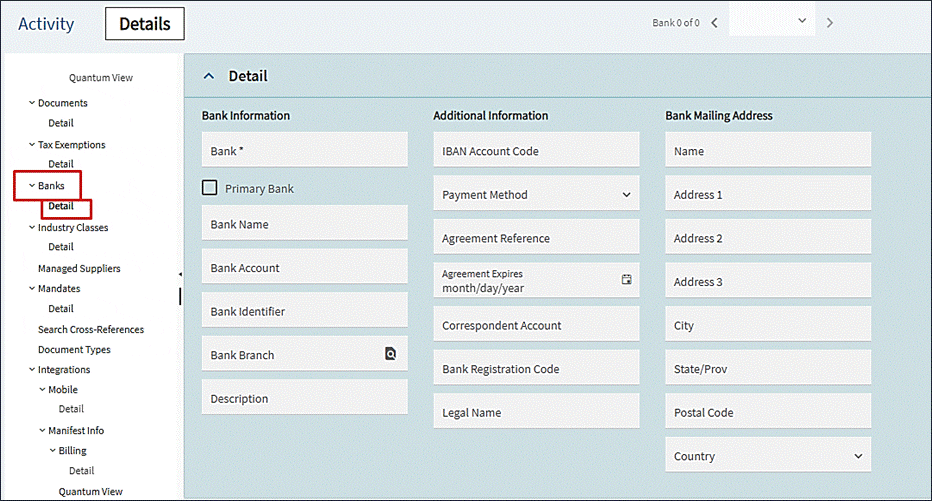Open Managed Suppliers in the tree

[x=79, y=269]
